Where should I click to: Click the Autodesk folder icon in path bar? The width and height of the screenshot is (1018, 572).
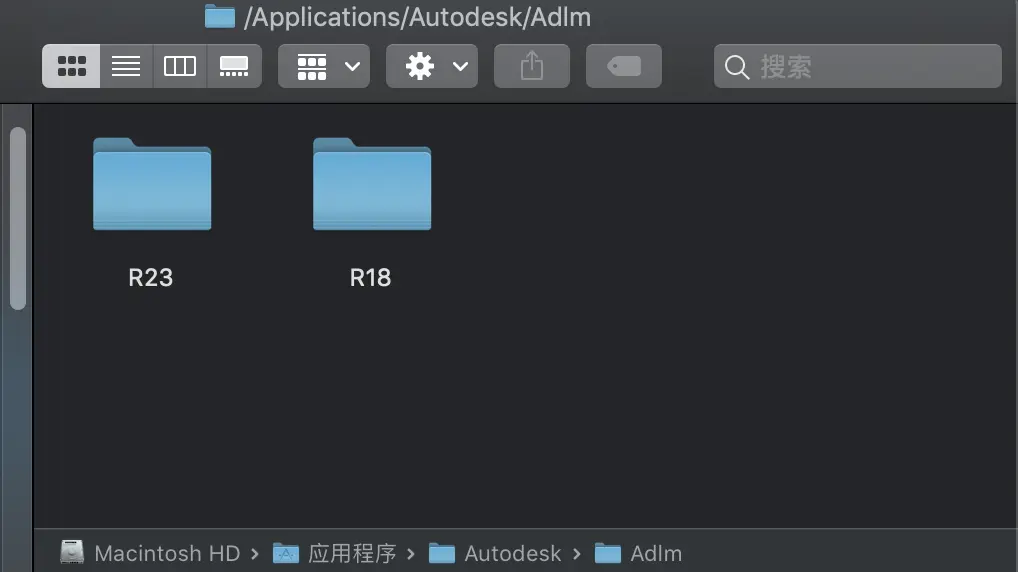point(442,553)
